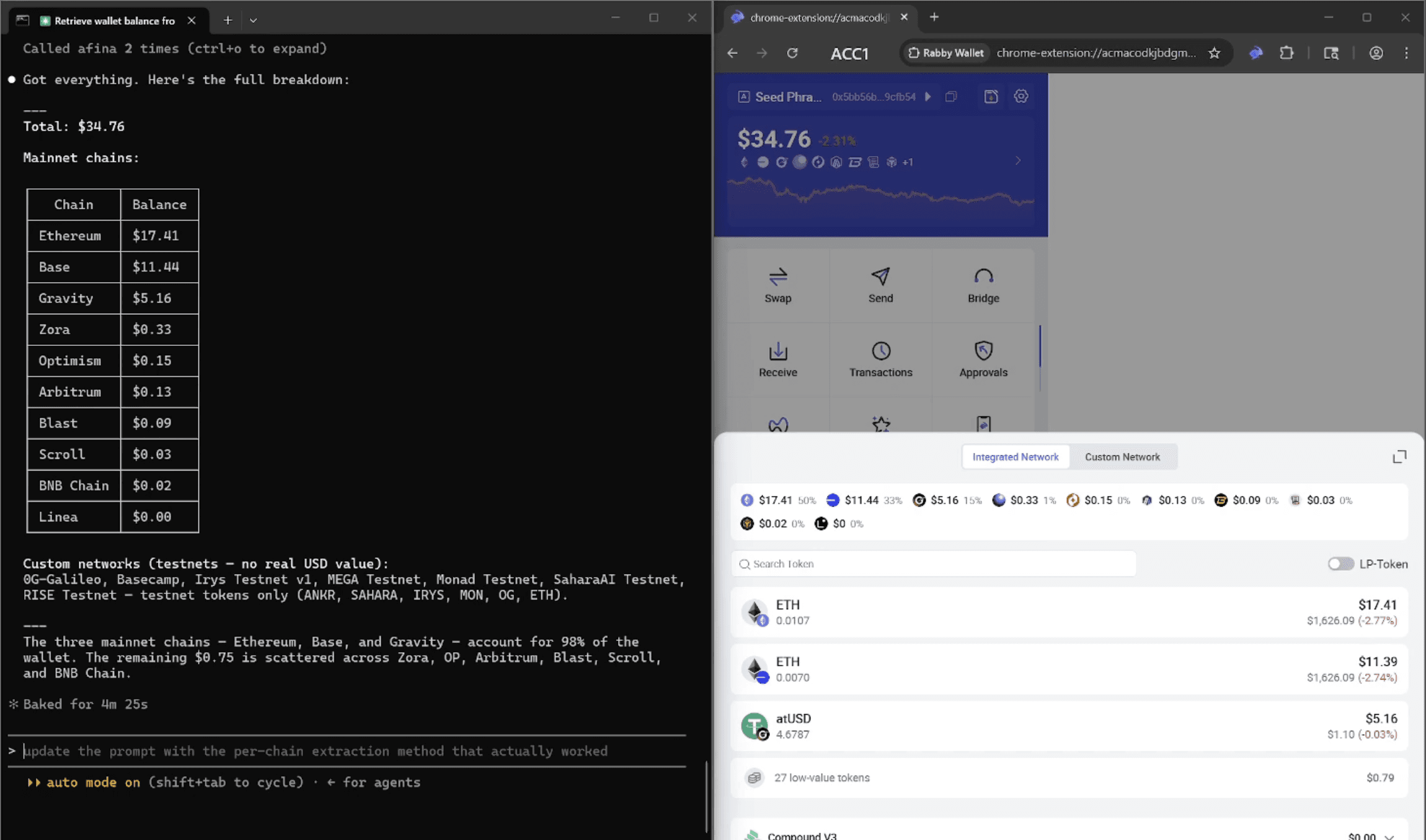Expand the Seed Phrase account selector arrow

tap(928, 97)
